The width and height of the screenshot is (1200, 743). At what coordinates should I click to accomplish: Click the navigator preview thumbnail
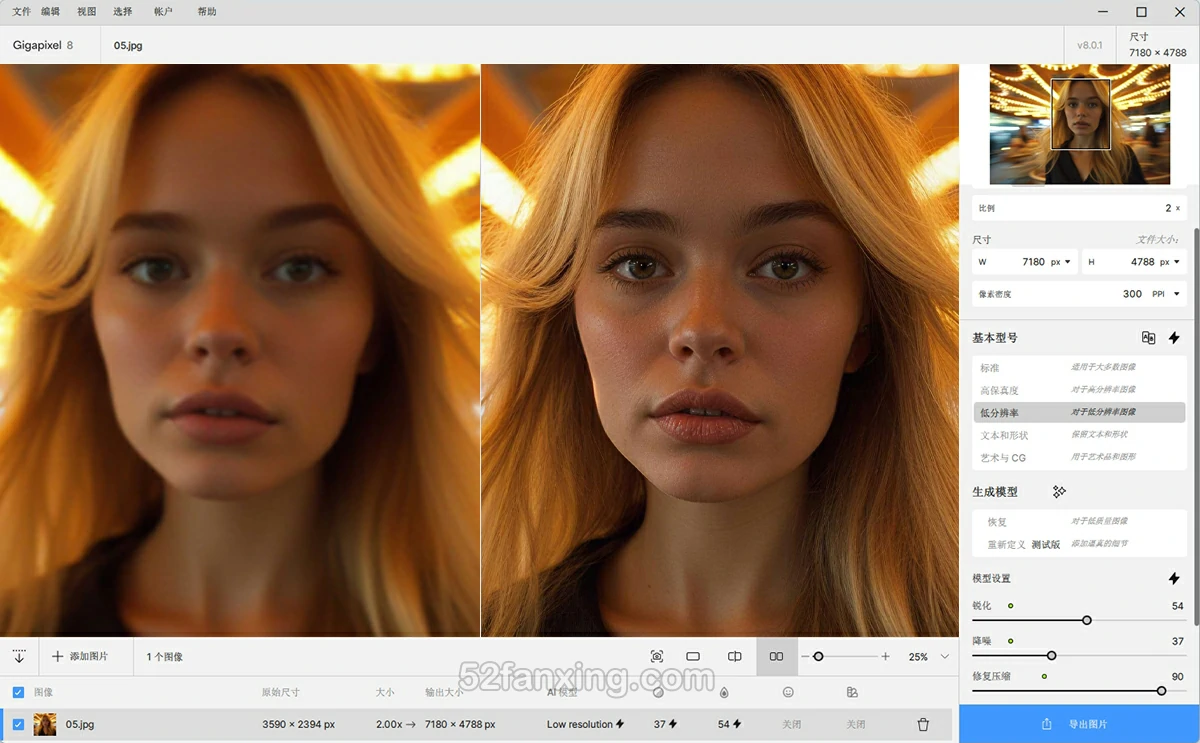pos(1080,125)
